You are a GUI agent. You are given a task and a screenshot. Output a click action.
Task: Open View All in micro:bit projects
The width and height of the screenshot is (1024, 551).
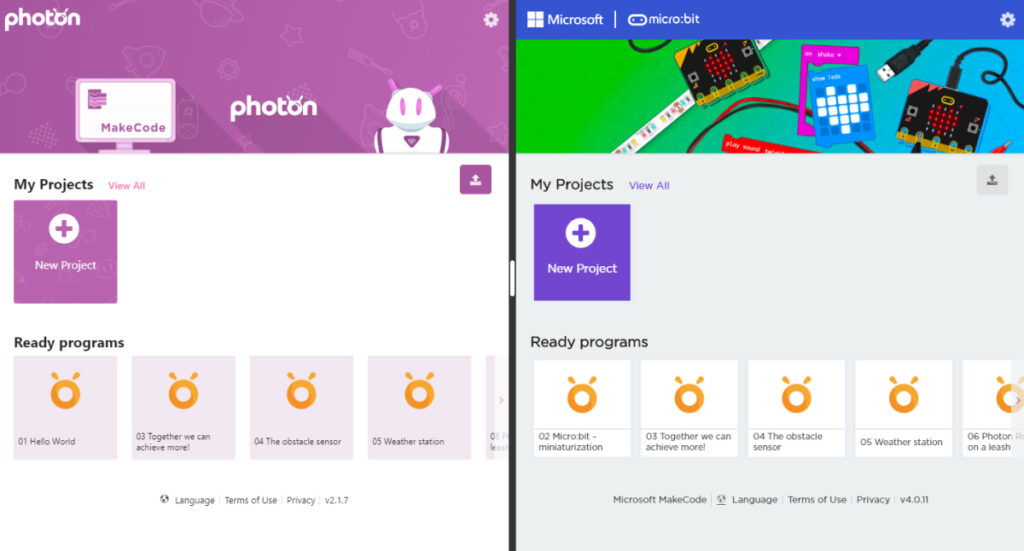pyautogui.click(x=649, y=185)
